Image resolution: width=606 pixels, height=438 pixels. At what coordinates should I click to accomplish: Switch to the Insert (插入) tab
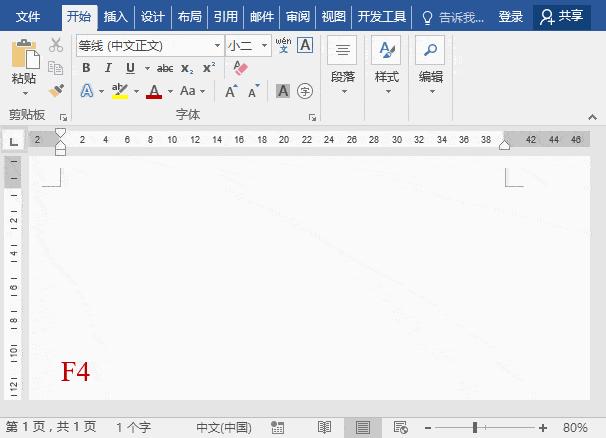click(116, 17)
